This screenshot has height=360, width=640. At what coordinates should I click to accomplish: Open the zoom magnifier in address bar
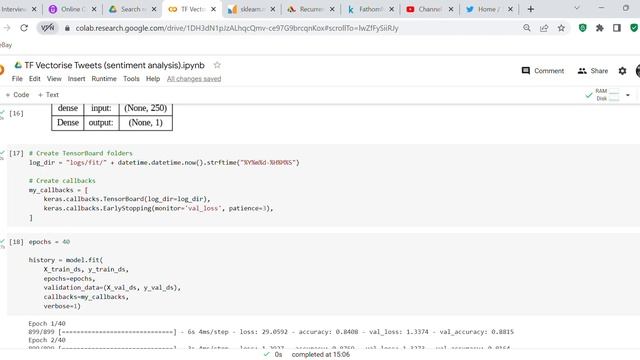(x=527, y=28)
